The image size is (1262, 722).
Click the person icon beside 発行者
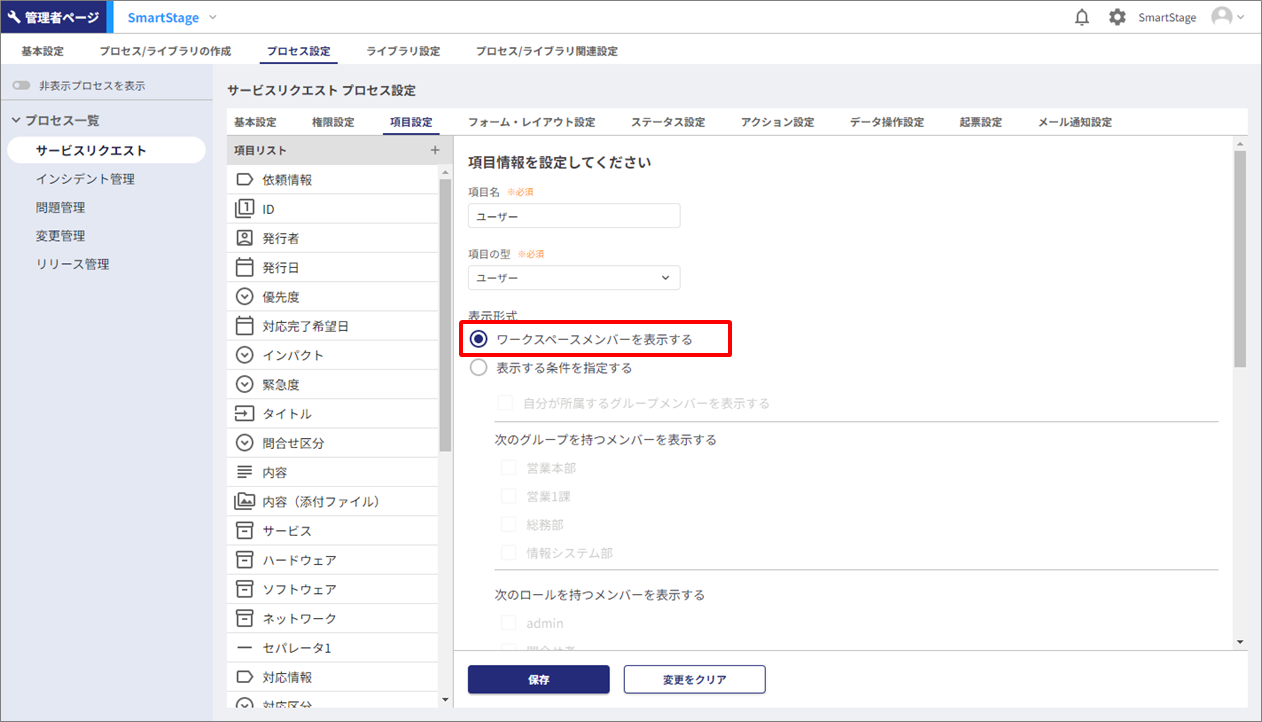(x=244, y=238)
